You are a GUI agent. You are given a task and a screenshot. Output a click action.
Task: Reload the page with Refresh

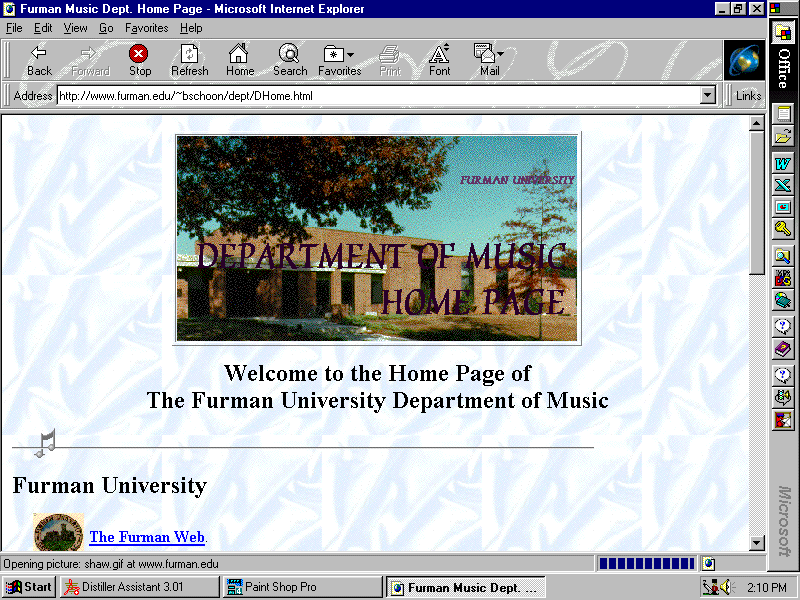point(189,61)
